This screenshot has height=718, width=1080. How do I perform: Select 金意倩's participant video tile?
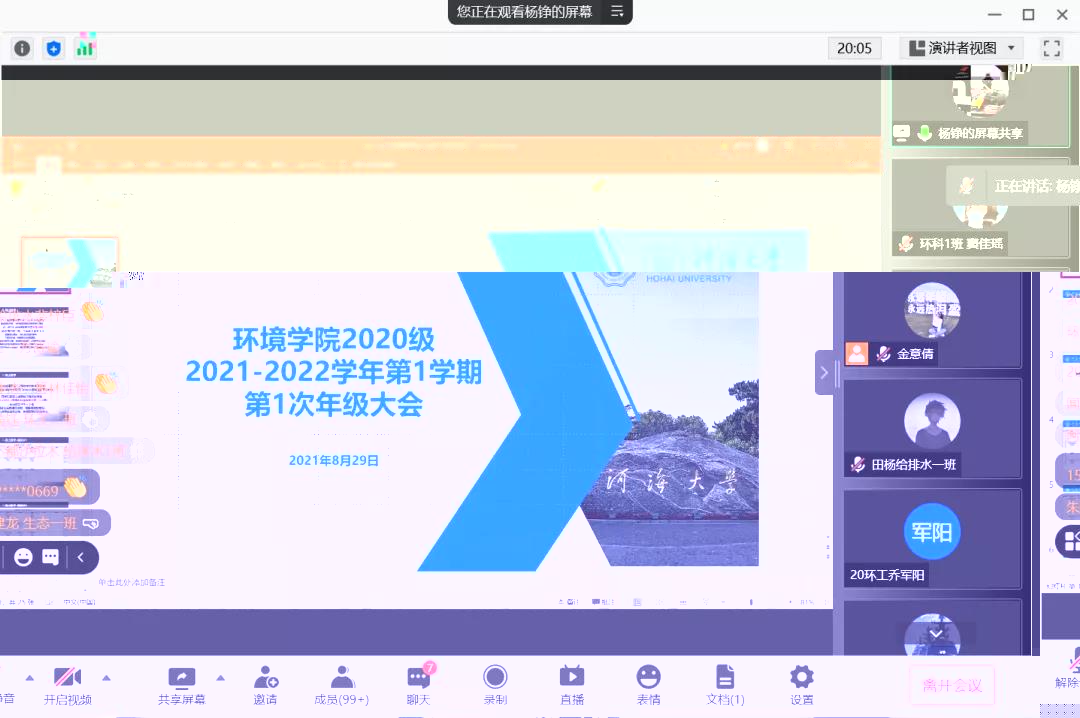click(932, 320)
